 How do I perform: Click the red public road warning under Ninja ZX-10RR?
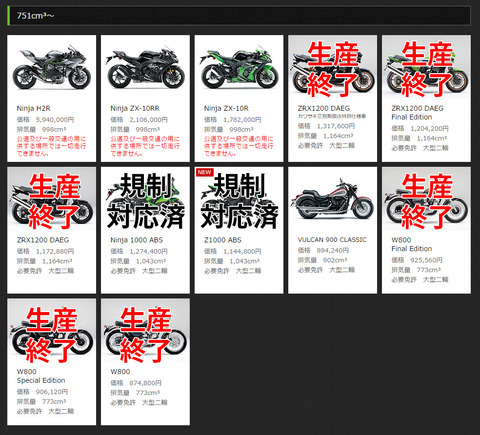145,146
